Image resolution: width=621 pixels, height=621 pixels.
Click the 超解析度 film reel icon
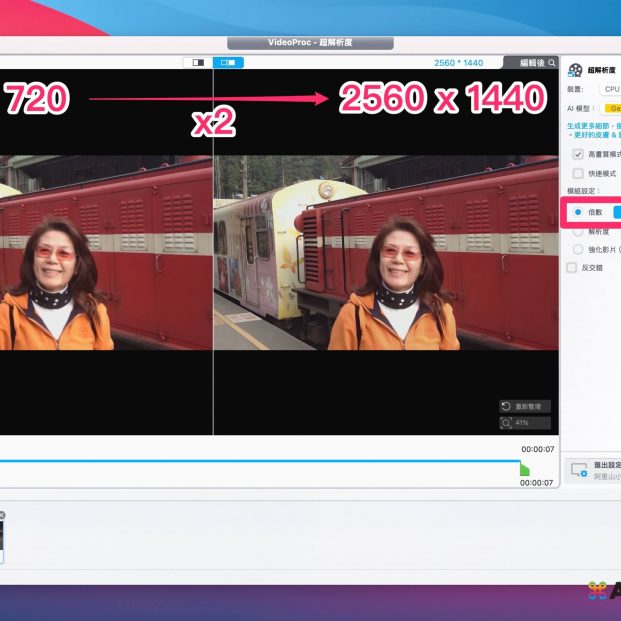[575, 70]
